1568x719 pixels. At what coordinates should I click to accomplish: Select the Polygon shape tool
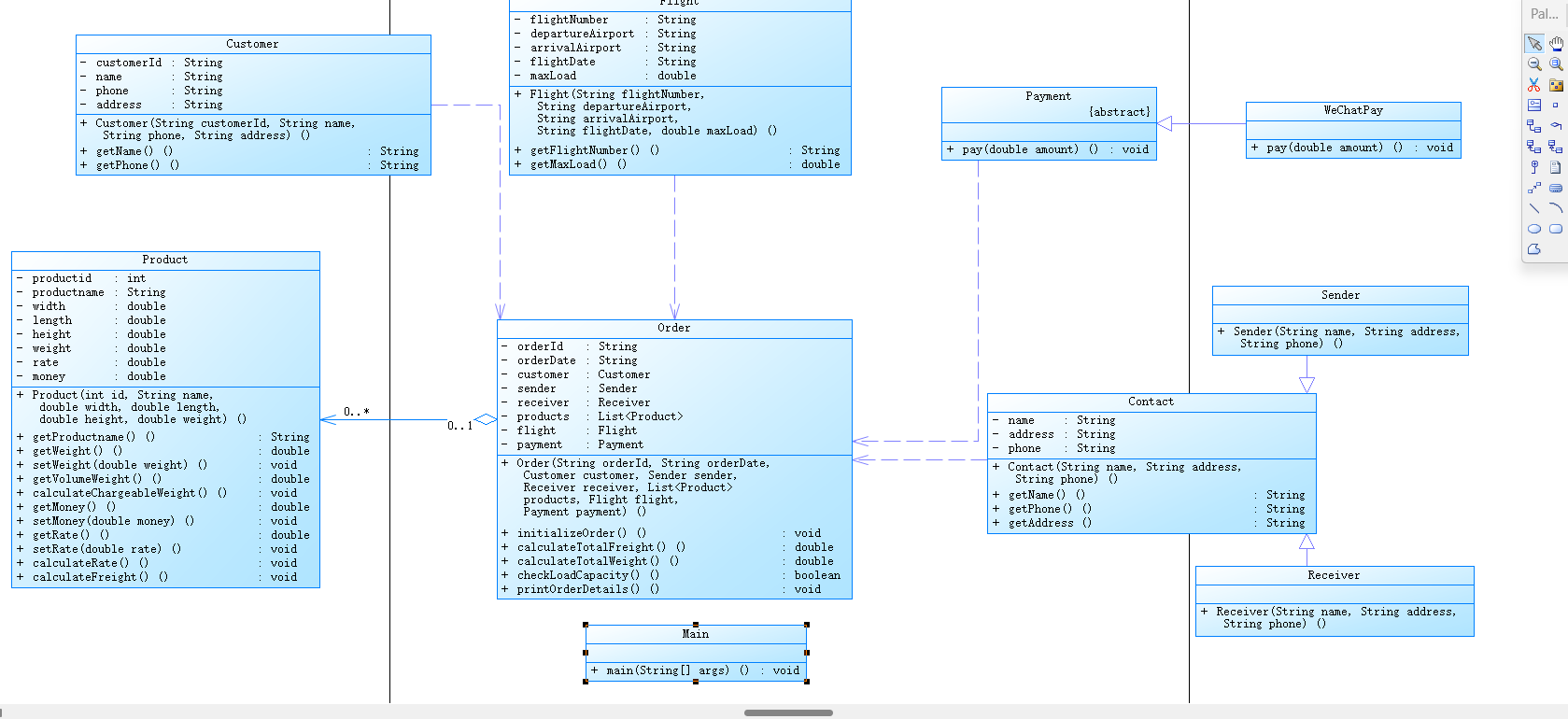[1534, 249]
